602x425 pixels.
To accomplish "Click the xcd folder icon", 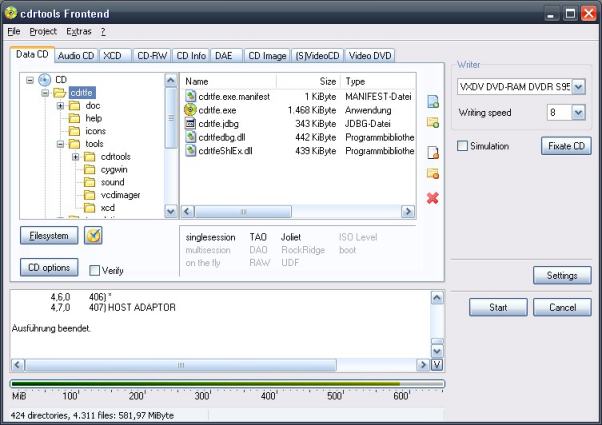I will (x=89, y=208).
